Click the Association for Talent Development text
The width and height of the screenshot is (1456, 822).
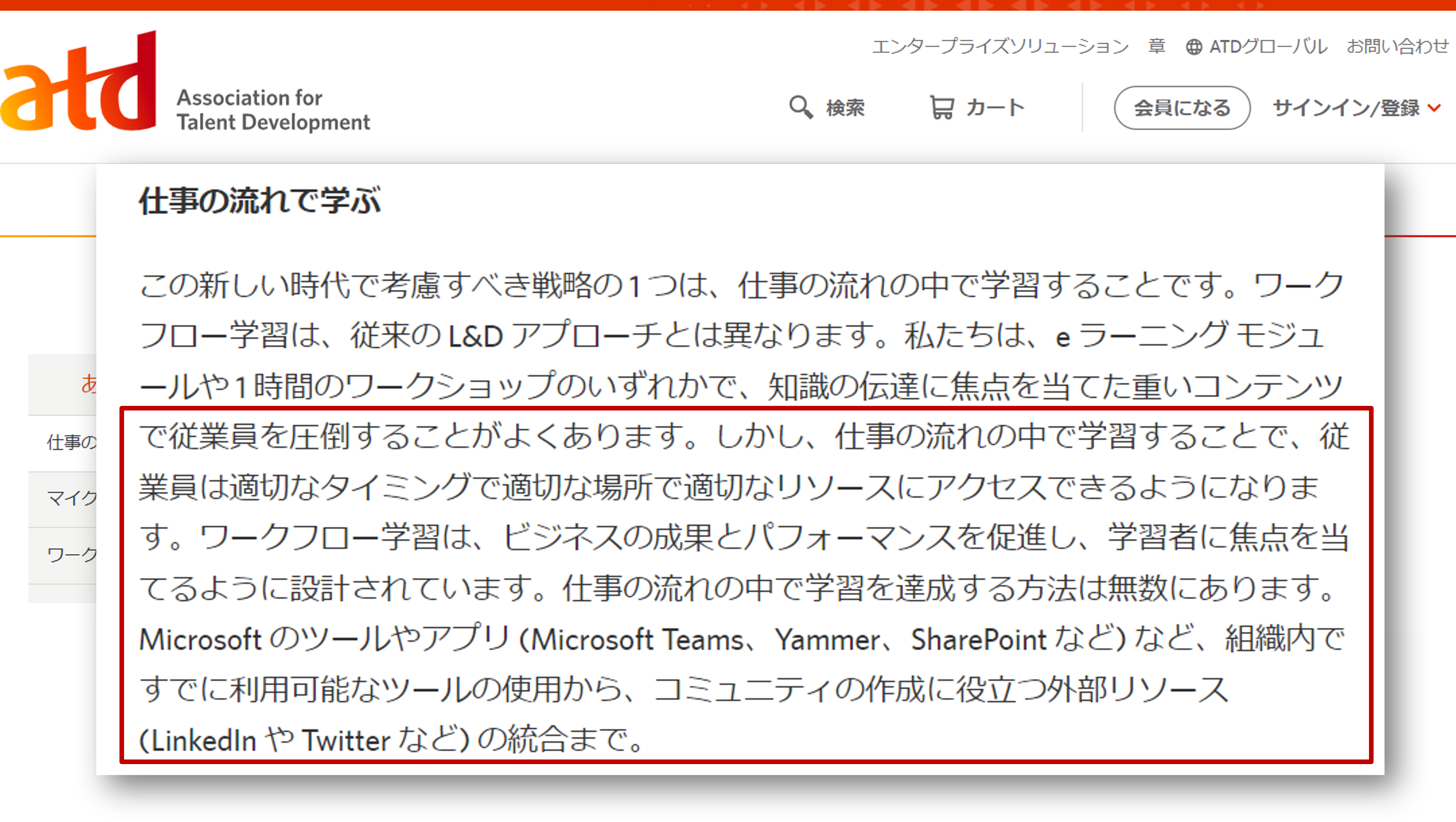pos(274,109)
